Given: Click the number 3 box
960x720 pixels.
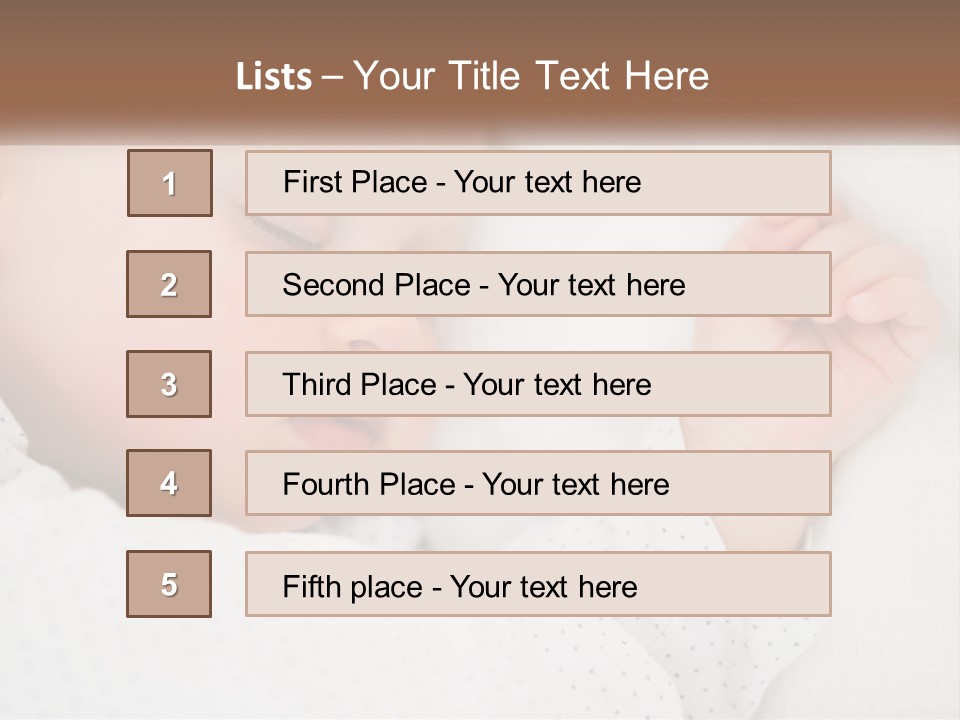Looking at the screenshot, I should [169, 384].
